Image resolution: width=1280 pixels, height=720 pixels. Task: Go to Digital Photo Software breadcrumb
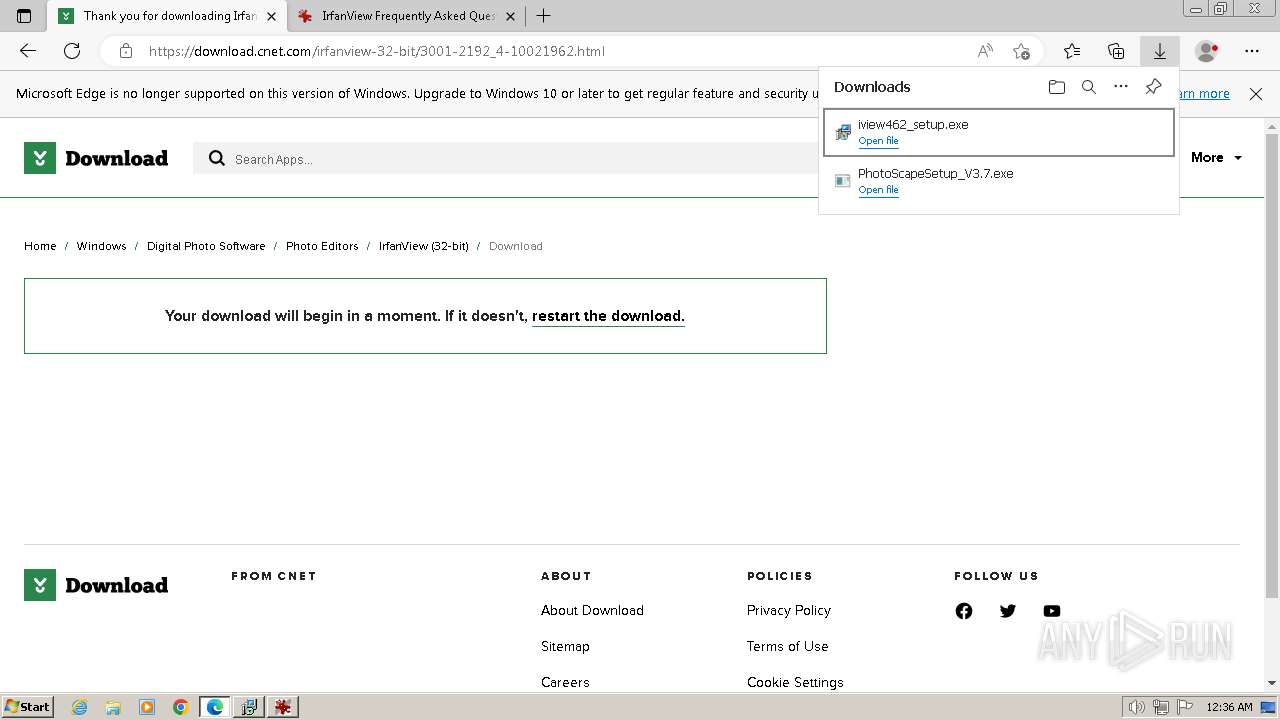(x=206, y=246)
